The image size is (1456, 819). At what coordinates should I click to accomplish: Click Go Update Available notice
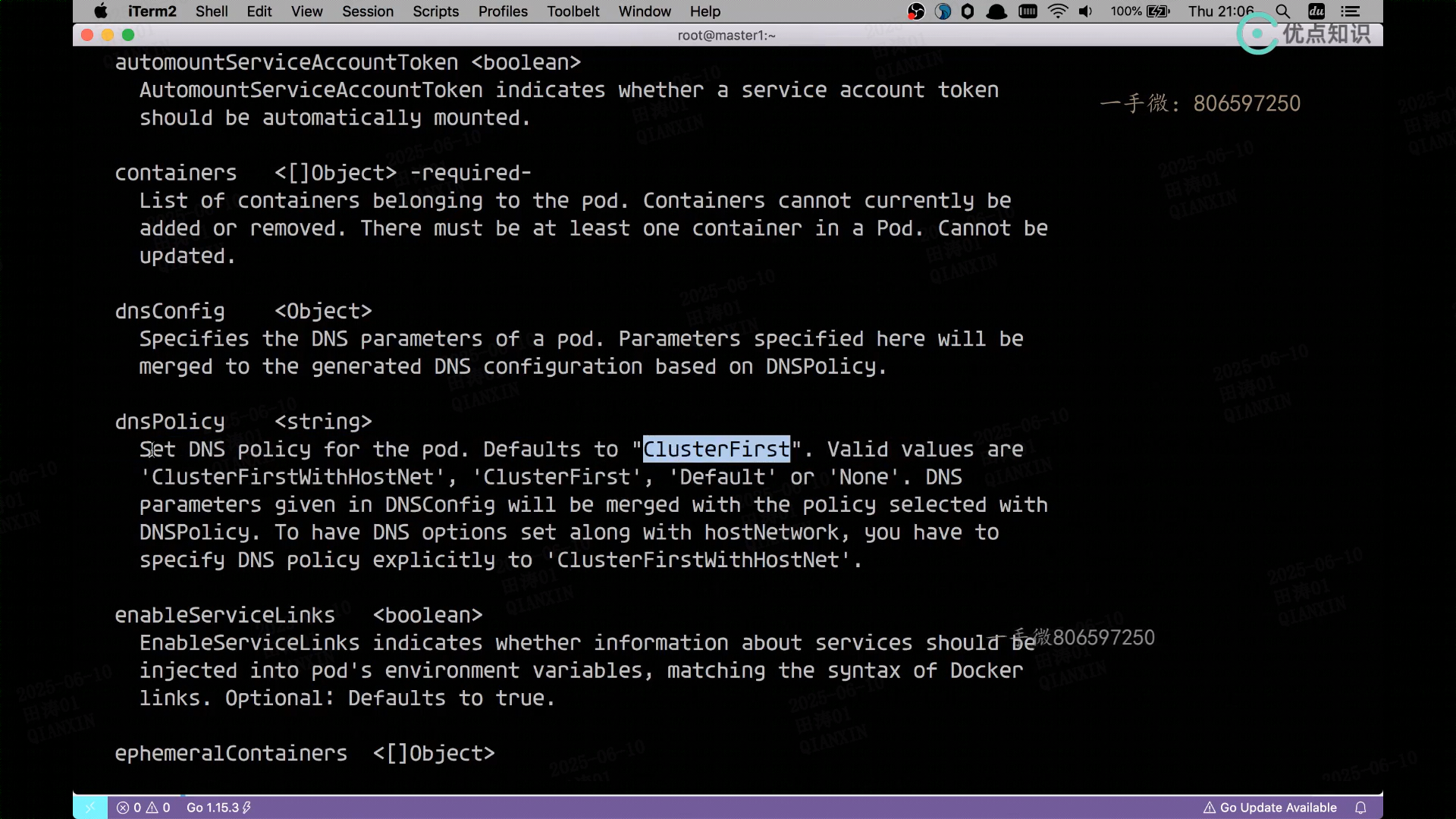coord(1270,808)
